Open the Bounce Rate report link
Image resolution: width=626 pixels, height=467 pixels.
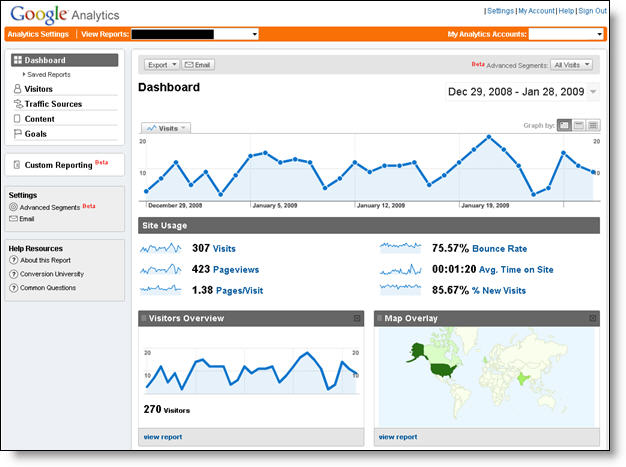click(x=499, y=249)
